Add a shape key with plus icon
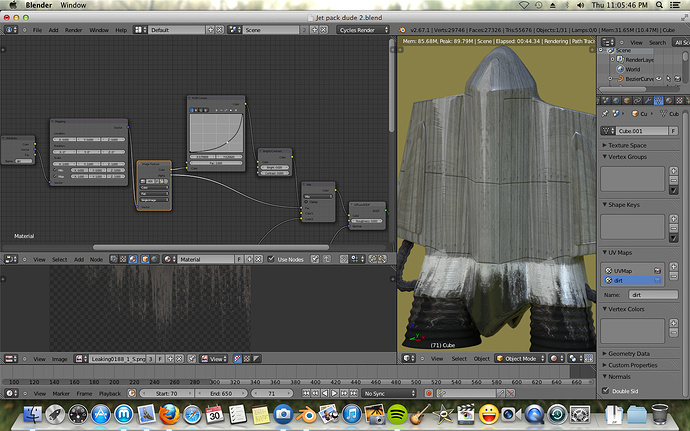Image resolution: width=690 pixels, height=431 pixels. pos(673,219)
